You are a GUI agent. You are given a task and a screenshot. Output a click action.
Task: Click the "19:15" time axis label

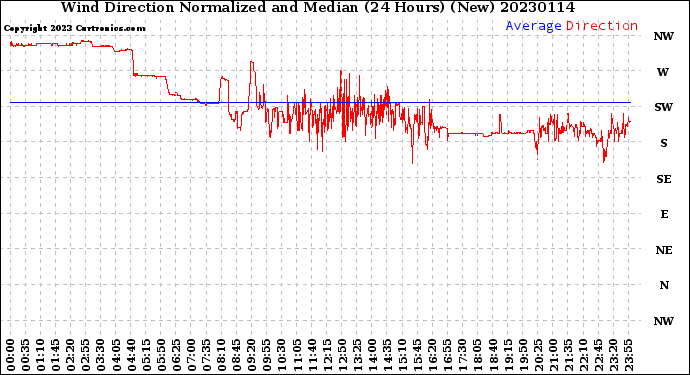pyautogui.click(x=508, y=355)
